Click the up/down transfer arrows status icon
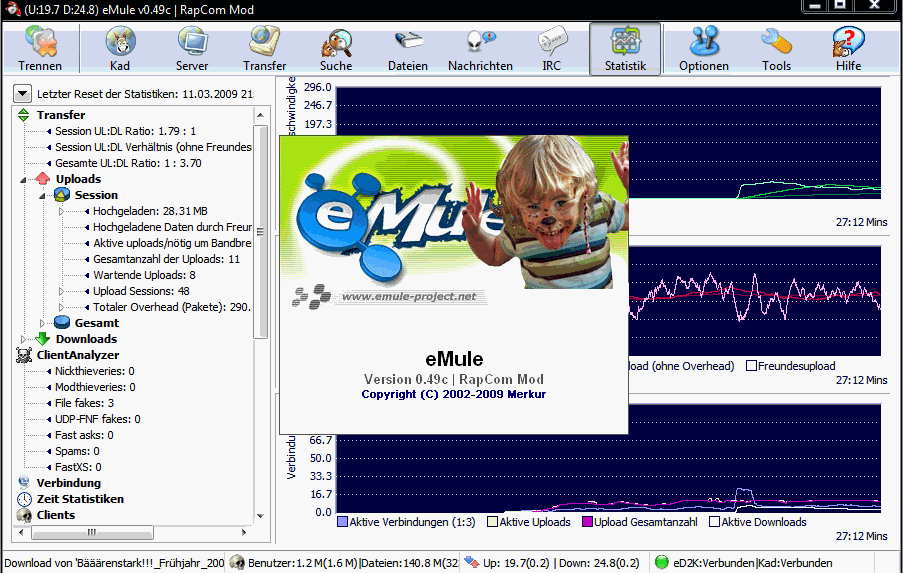The height and width of the screenshot is (573, 903). coord(472,562)
